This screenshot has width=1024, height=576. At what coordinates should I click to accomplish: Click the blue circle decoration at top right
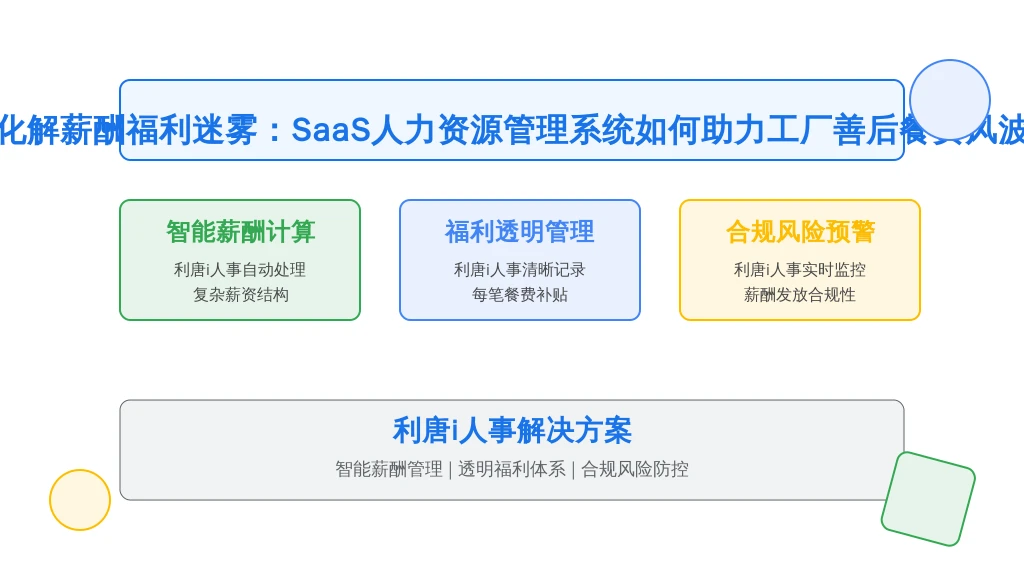[x=950, y=100]
